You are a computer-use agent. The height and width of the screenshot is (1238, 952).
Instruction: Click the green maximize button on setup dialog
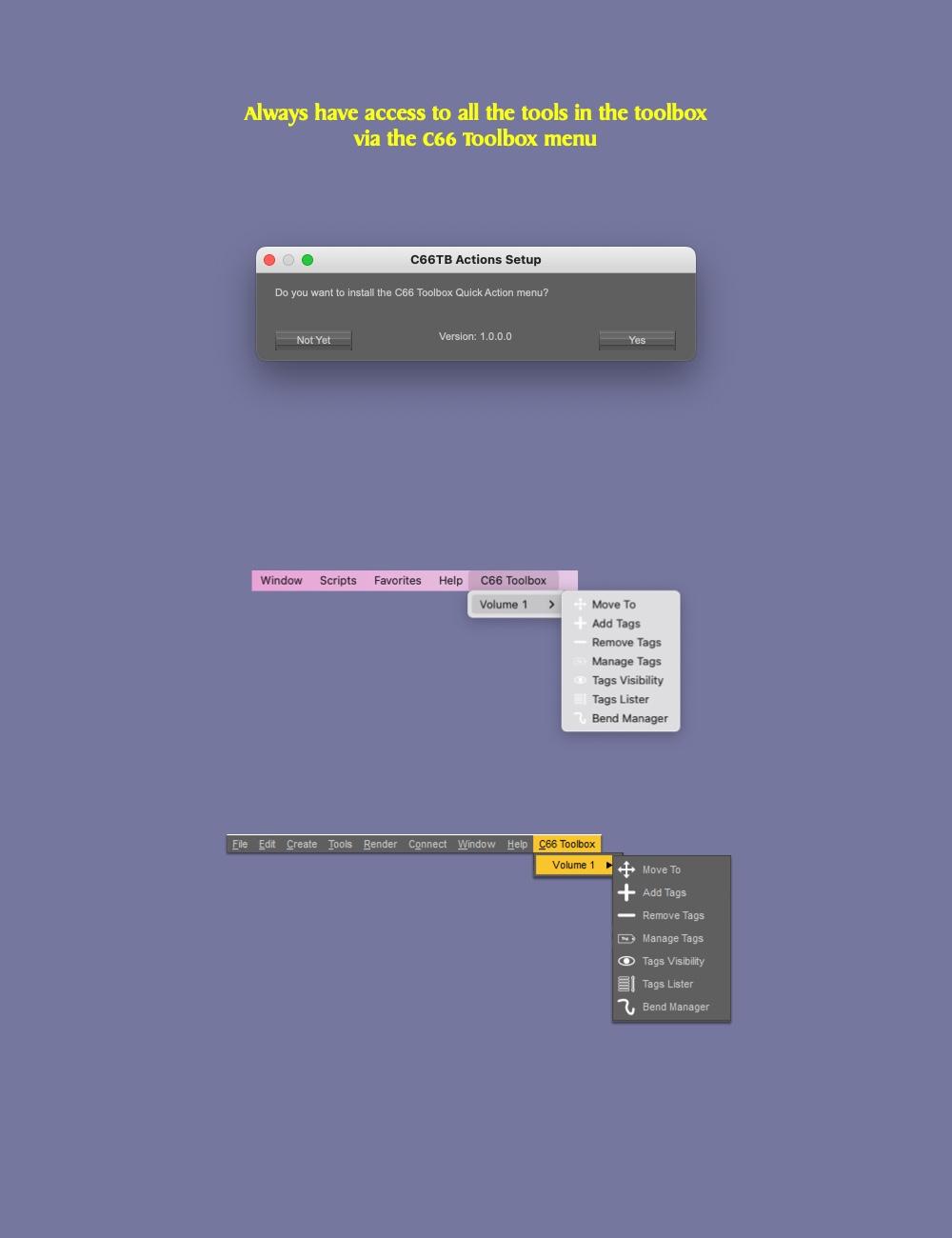(307, 260)
